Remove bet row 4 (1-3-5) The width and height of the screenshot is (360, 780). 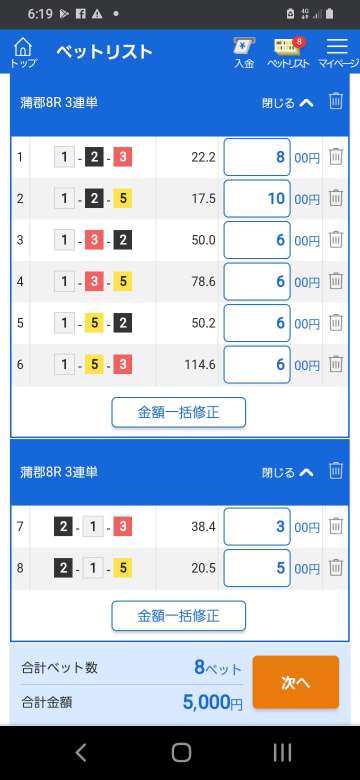tap(336, 282)
